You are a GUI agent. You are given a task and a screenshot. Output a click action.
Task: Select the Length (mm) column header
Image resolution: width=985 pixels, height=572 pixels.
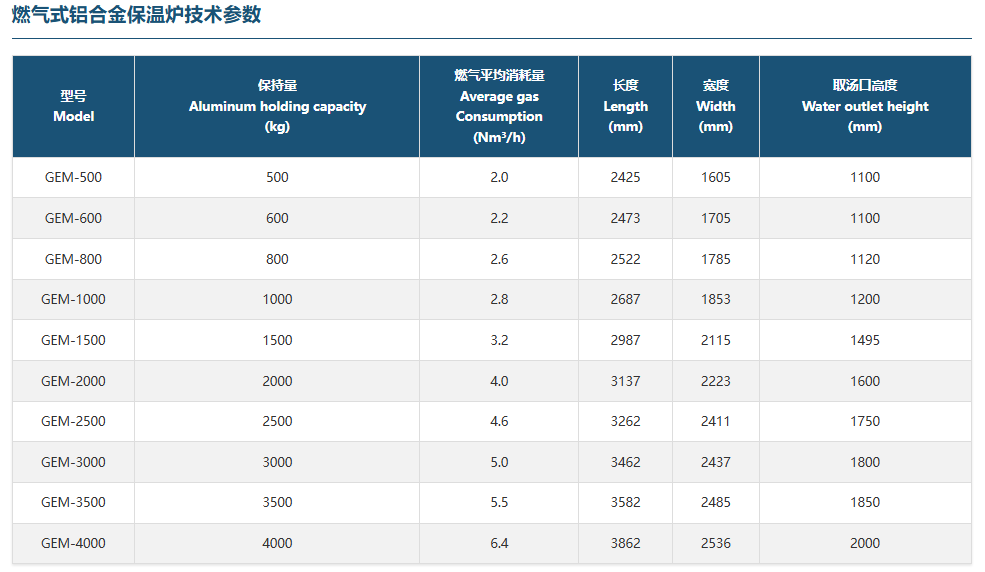(x=625, y=106)
